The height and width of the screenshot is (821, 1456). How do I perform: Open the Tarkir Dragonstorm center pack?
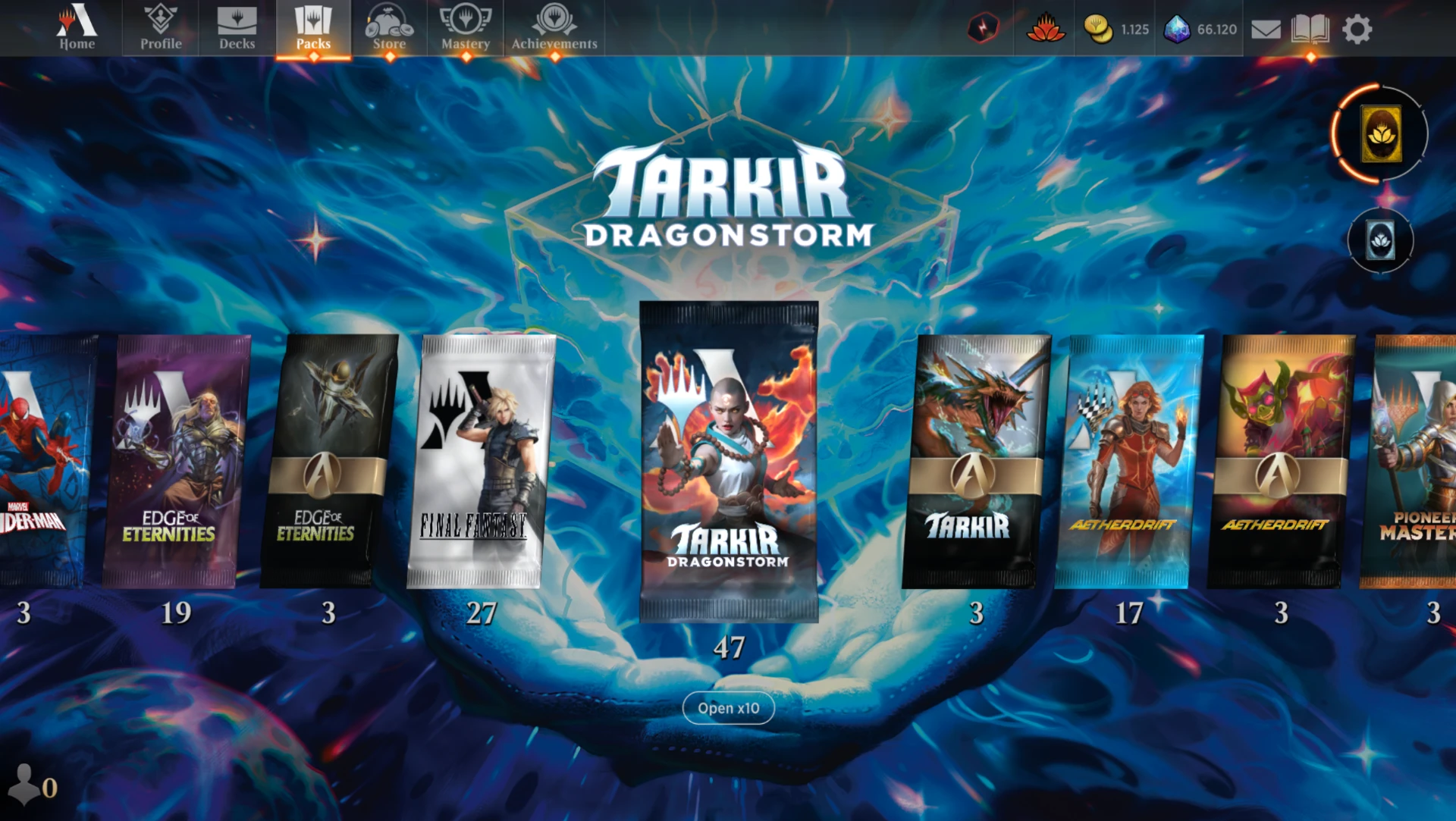(729, 462)
